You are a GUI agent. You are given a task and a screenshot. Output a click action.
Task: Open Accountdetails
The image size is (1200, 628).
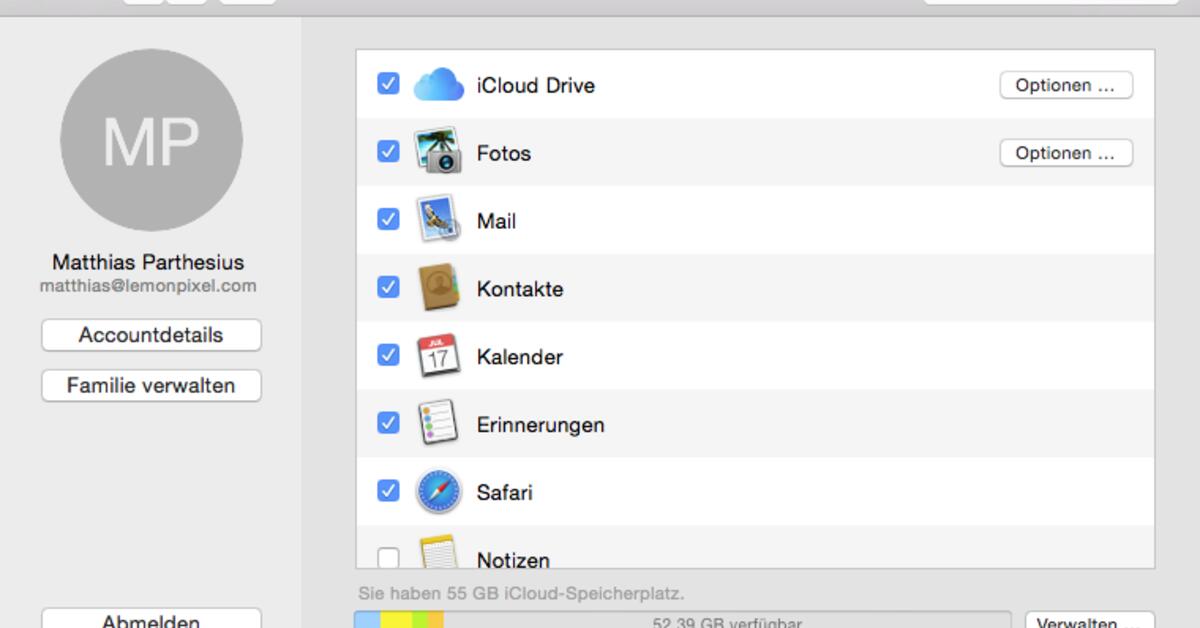coord(151,335)
